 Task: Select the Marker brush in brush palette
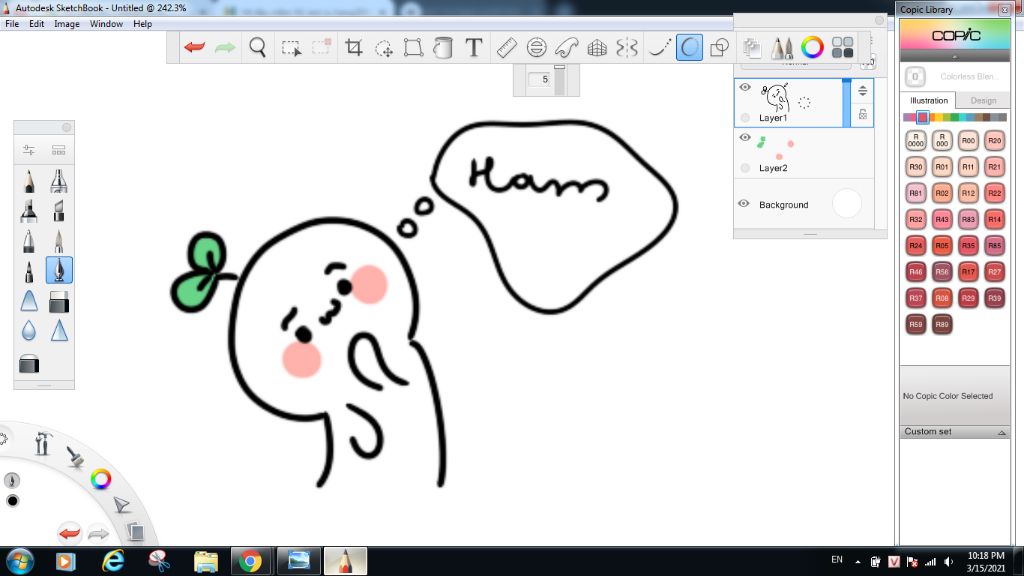point(29,211)
